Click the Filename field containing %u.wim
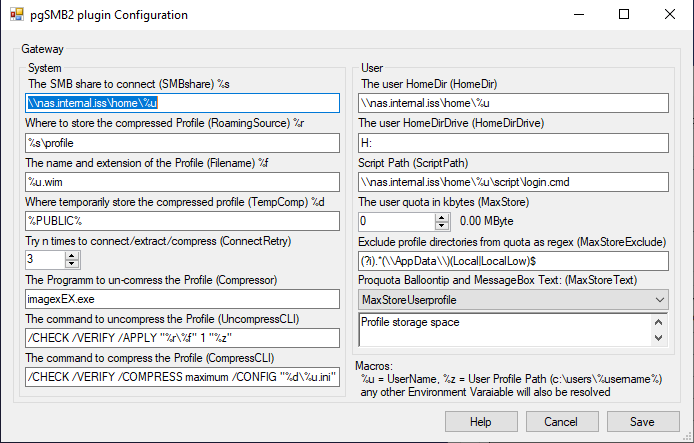The height and width of the screenshot is (443, 694). coord(182,182)
